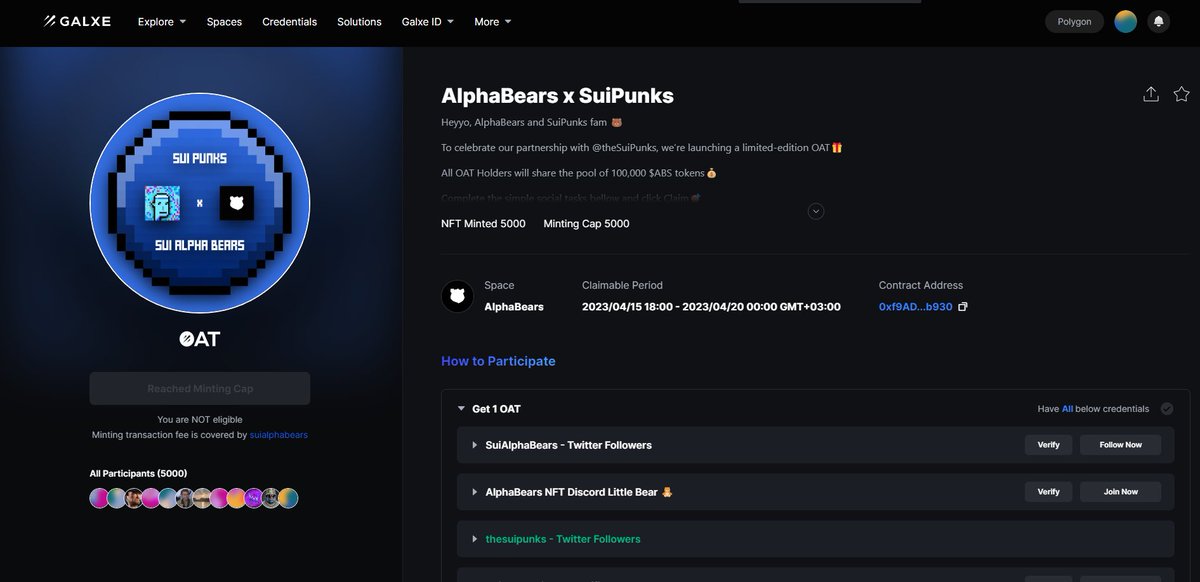Collapse the Get 1 OAT section
Image resolution: width=1200 pixels, height=582 pixels.
[x=461, y=409]
